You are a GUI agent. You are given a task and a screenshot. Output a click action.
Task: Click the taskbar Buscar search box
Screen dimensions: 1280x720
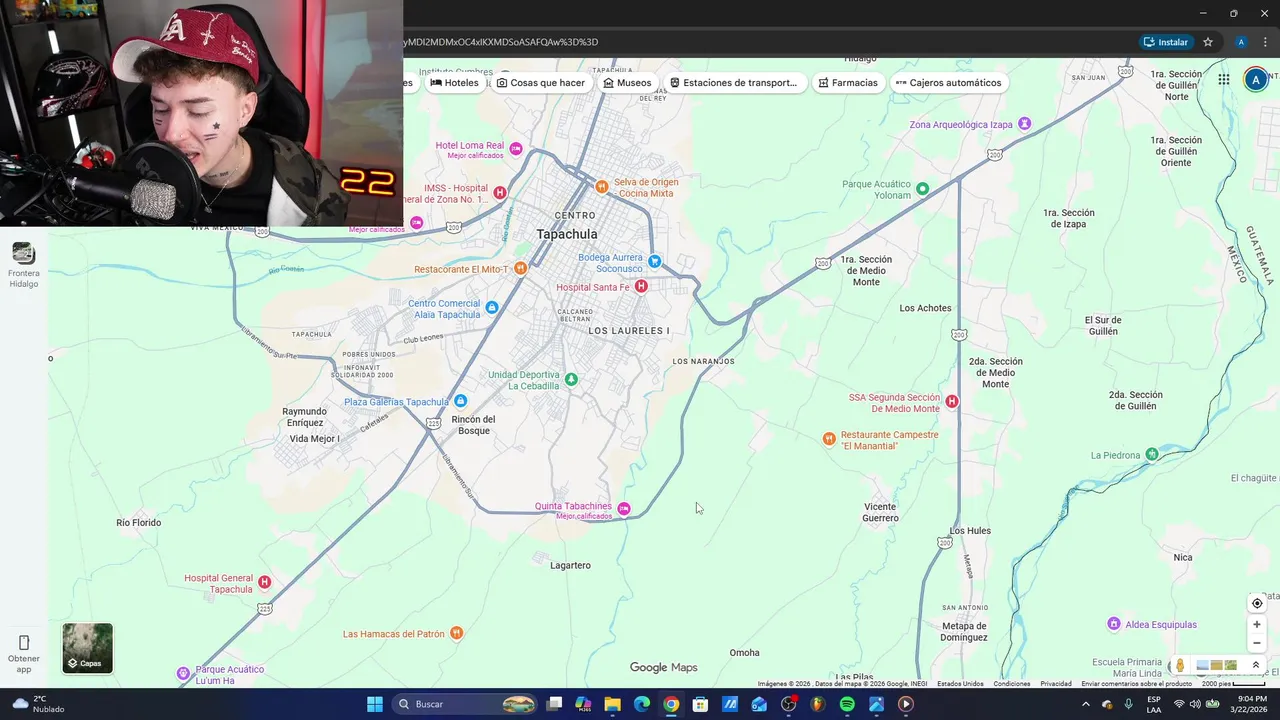pyautogui.click(x=466, y=704)
